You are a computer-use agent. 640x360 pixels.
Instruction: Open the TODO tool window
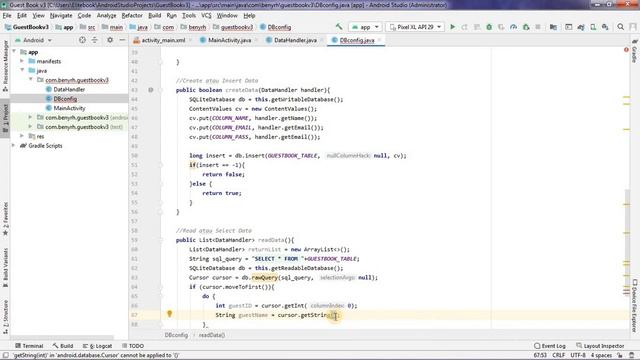coord(133,346)
